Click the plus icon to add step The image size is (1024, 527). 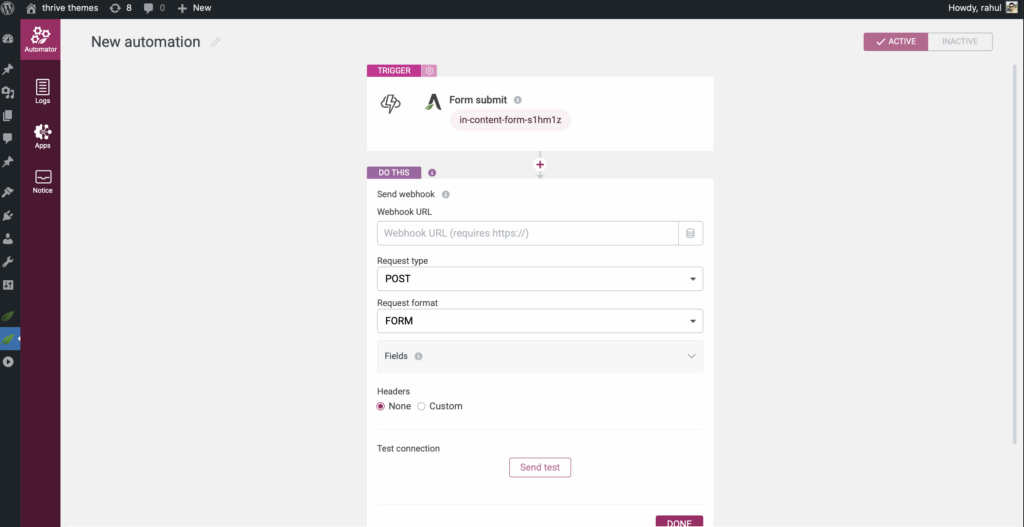pyautogui.click(x=540, y=164)
